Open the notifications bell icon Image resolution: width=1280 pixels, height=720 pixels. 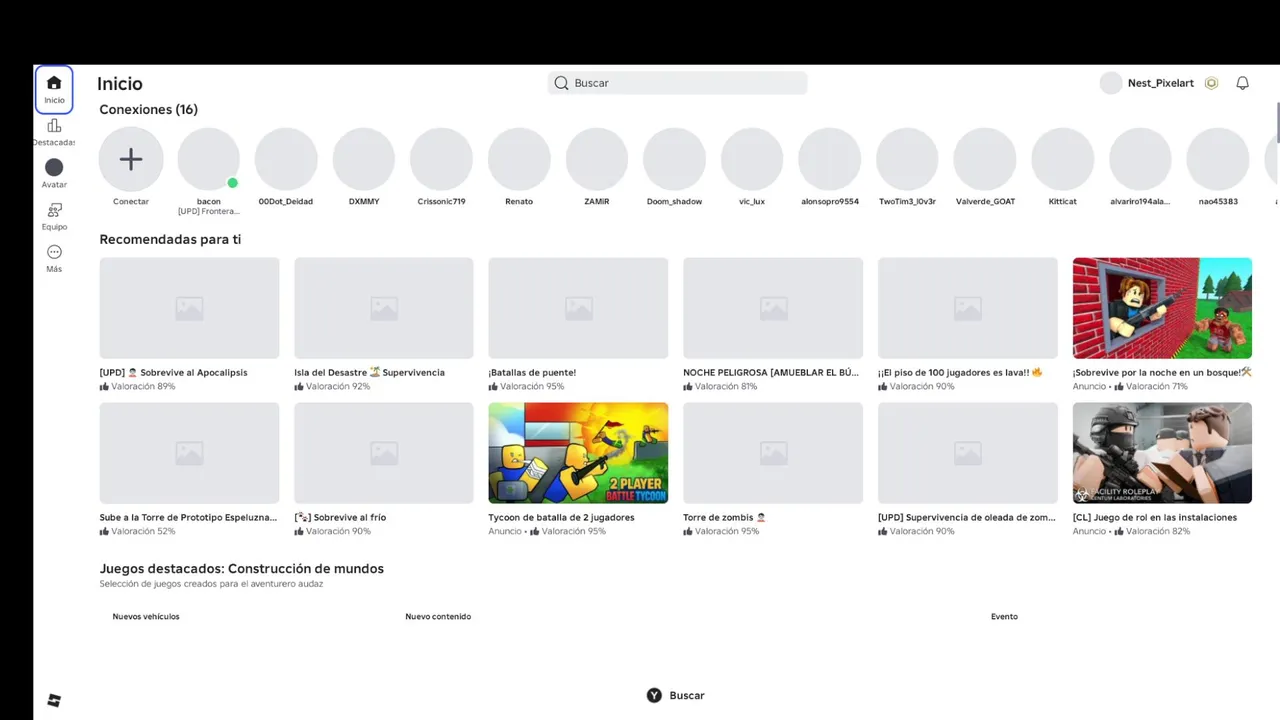pyautogui.click(x=1242, y=83)
